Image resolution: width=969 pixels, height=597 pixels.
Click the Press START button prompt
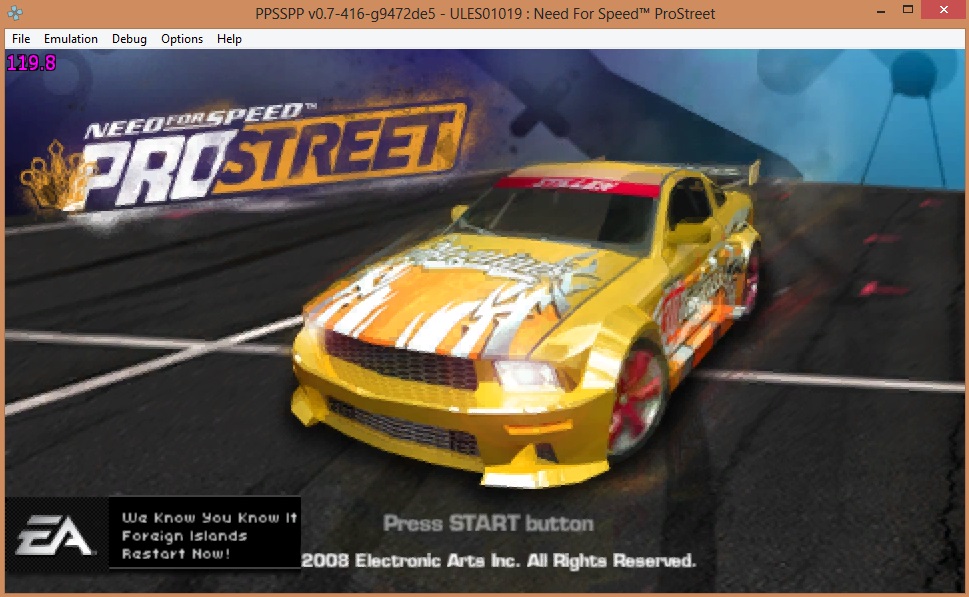click(x=488, y=523)
